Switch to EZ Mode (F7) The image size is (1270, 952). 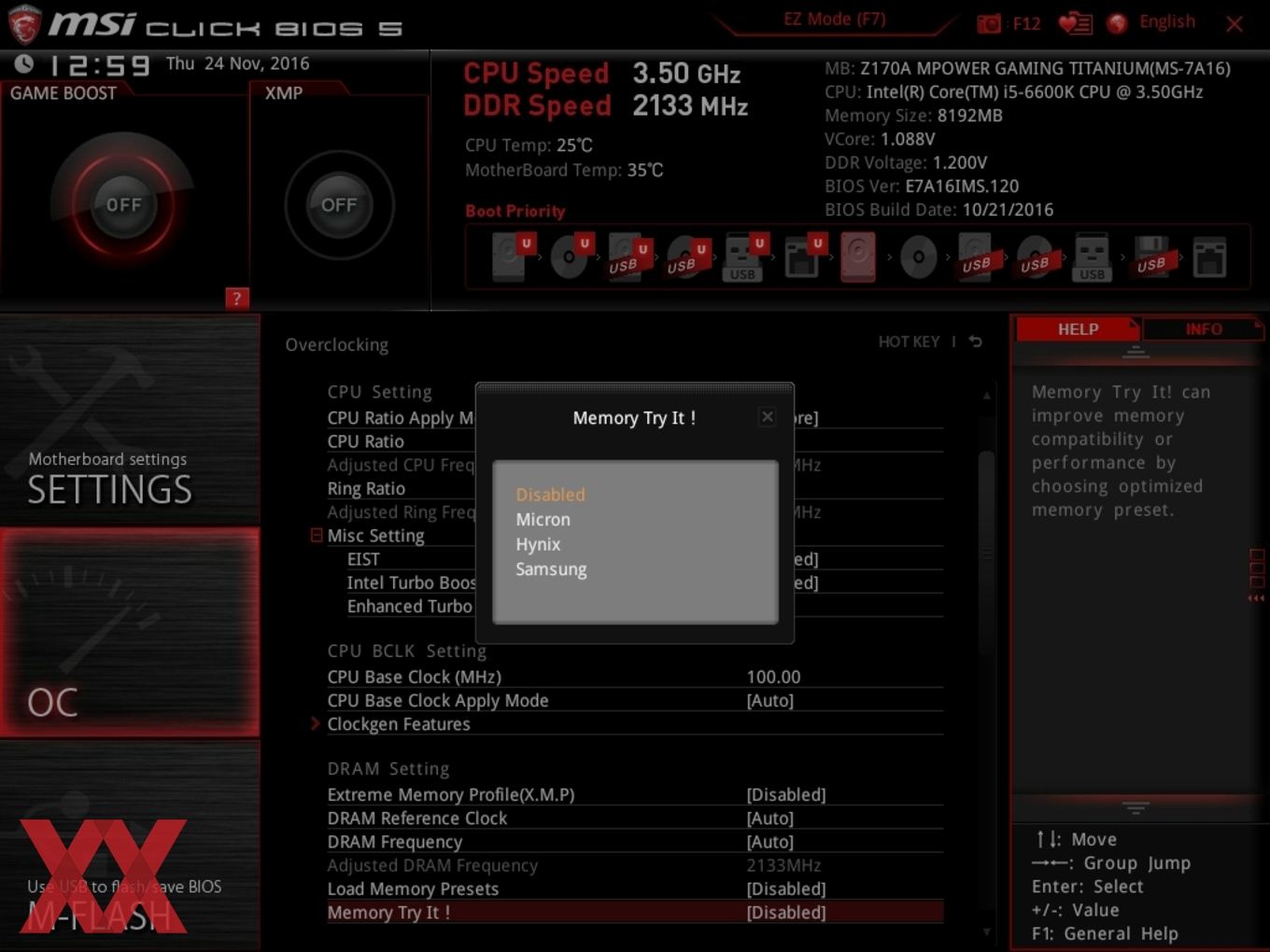[x=835, y=20]
